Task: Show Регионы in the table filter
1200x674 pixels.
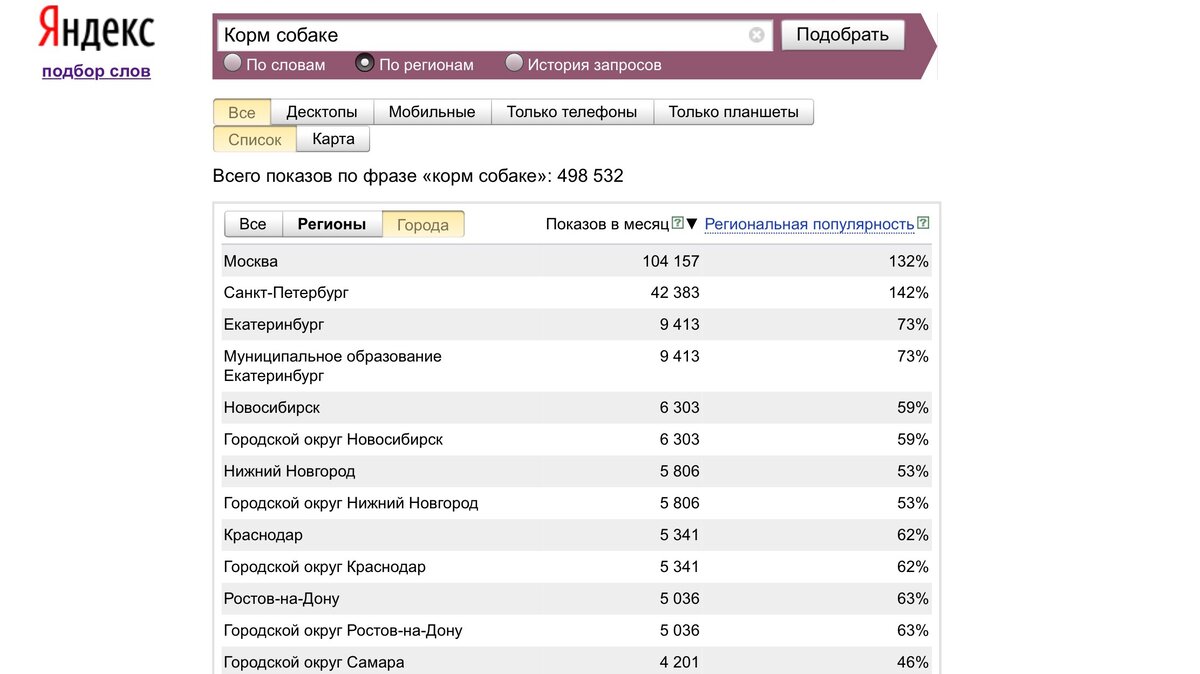Action: (332, 224)
